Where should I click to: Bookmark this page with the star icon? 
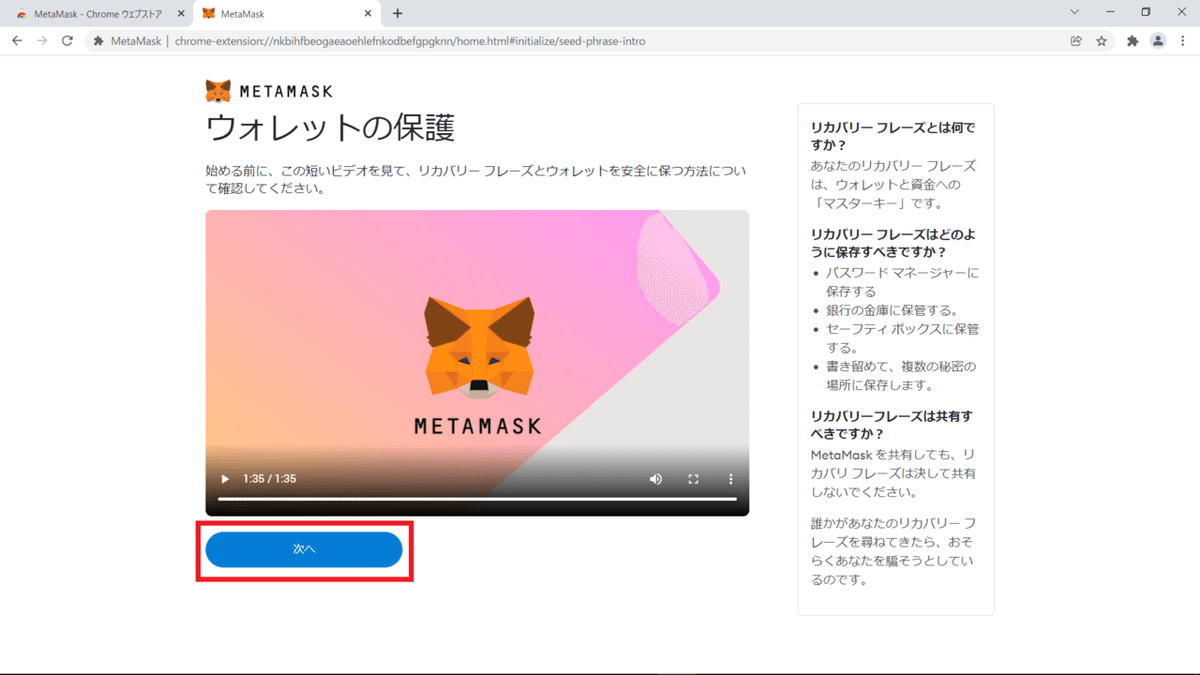click(1101, 41)
